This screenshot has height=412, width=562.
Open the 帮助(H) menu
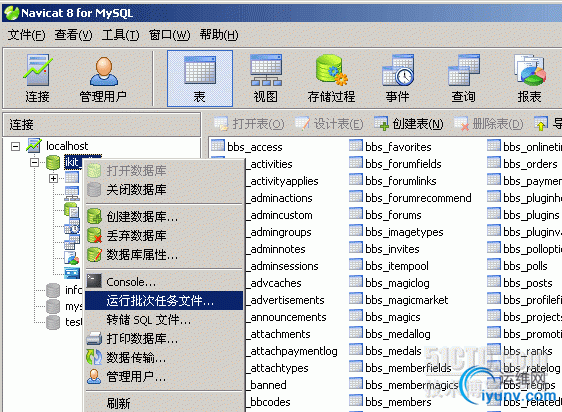tap(219, 35)
